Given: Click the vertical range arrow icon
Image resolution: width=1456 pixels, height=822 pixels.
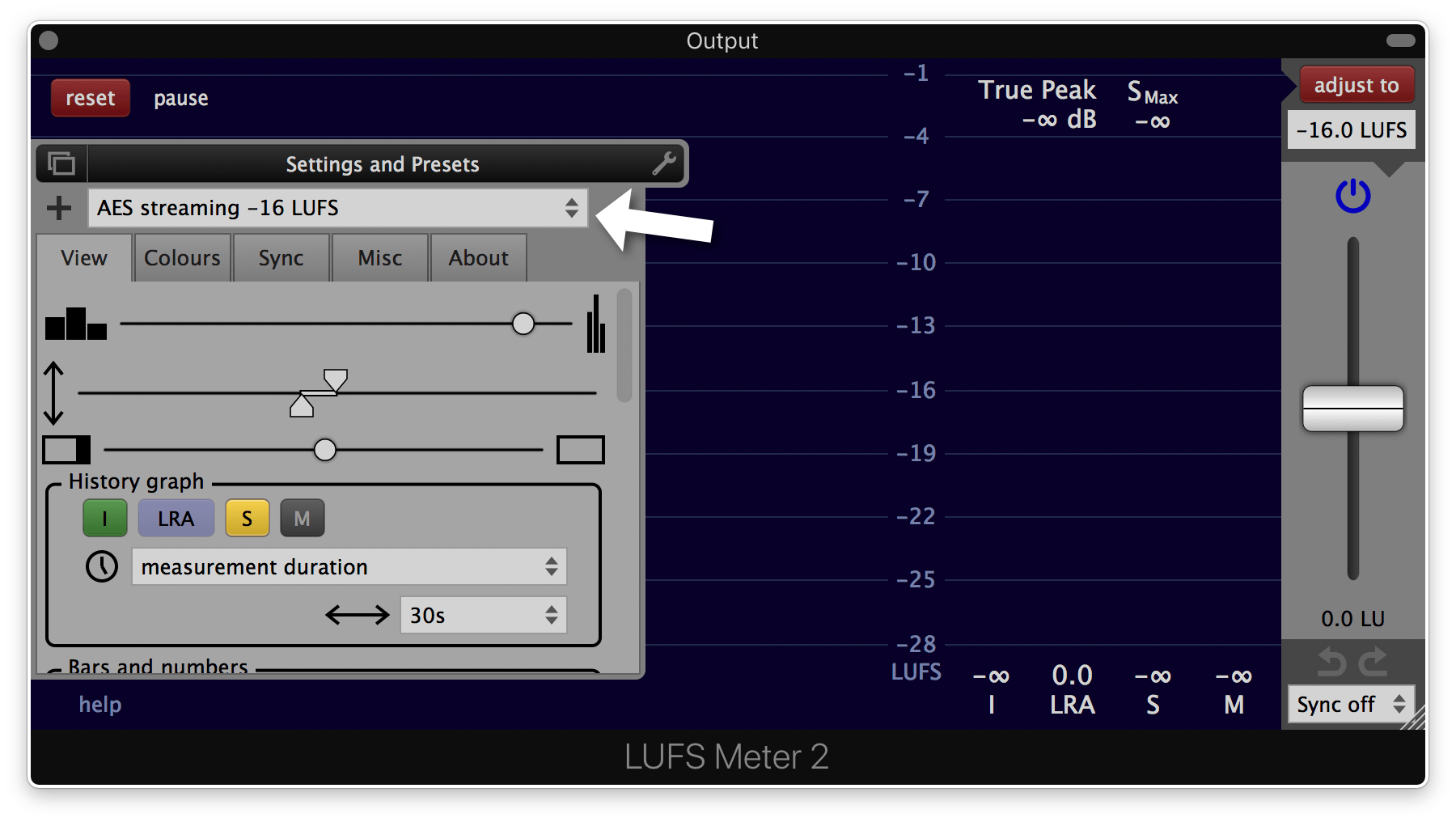Looking at the screenshot, I should [53, 393].
